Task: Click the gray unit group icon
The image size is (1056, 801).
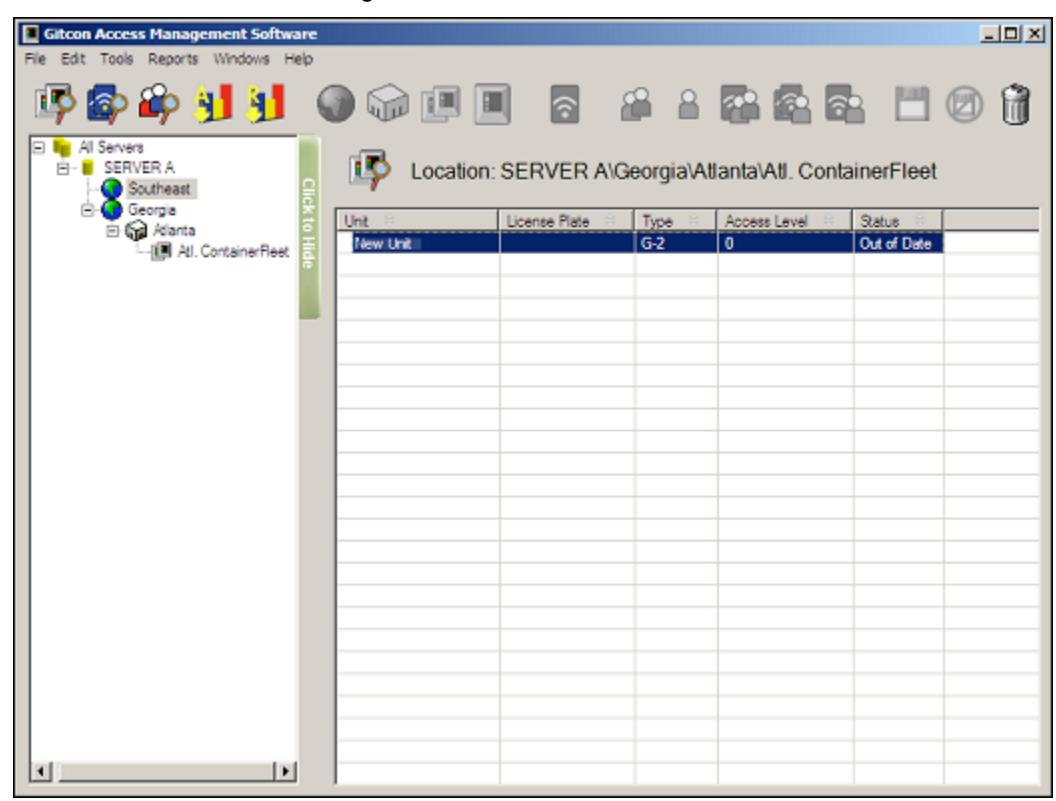Action: [441, 104]
